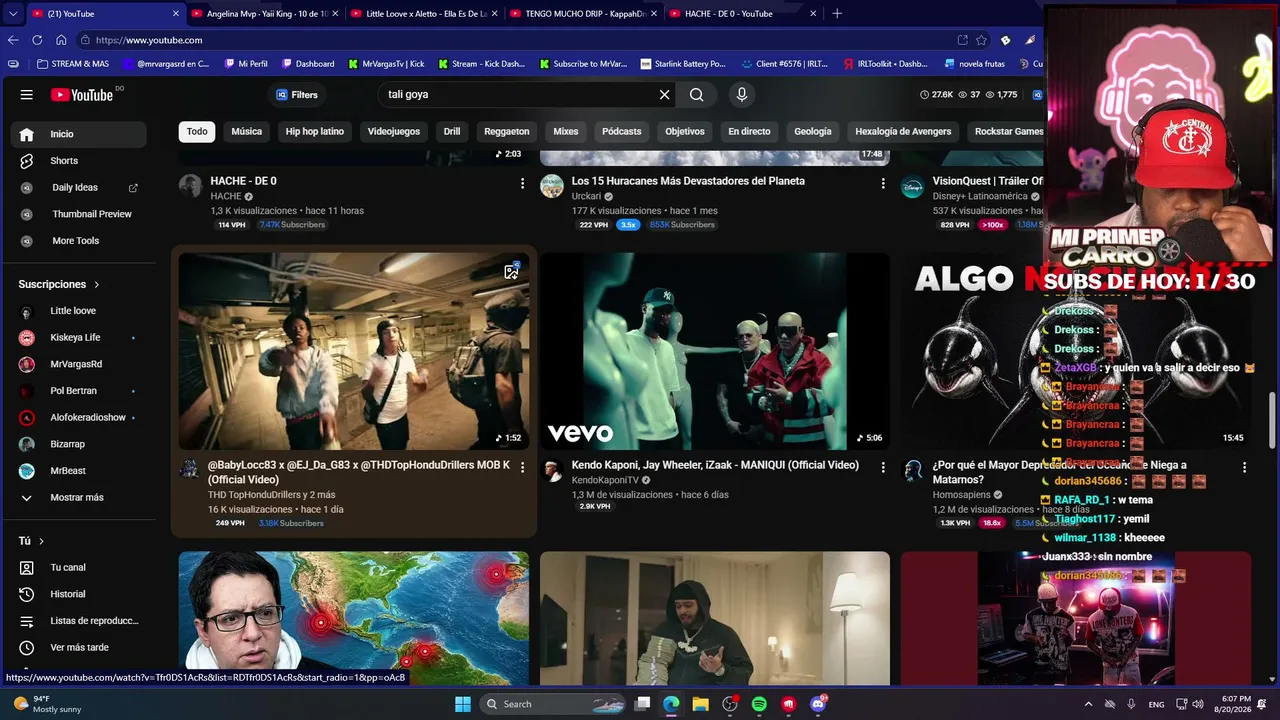Open a new browser tab
Viewport: 1280px width, 720px height.
pyautogui.click(x=837, y=14)
